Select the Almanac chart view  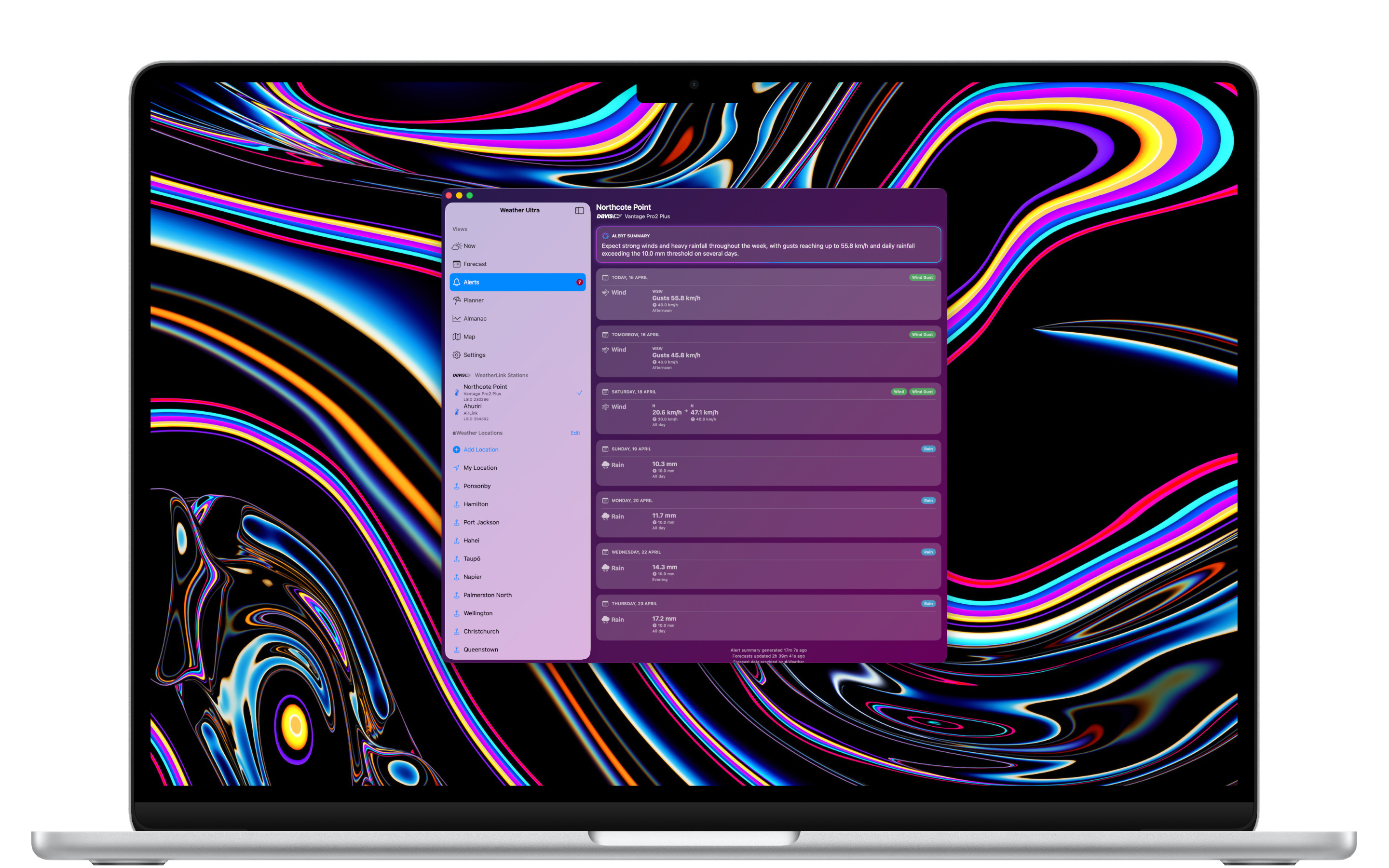pyautogui.click(x=456, y=318)
